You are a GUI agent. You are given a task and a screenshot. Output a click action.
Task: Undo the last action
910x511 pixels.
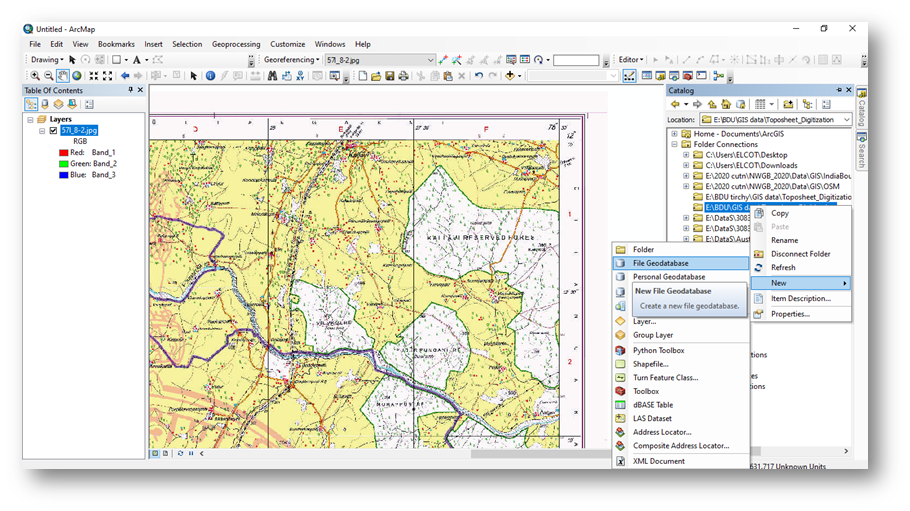(478, 75)
